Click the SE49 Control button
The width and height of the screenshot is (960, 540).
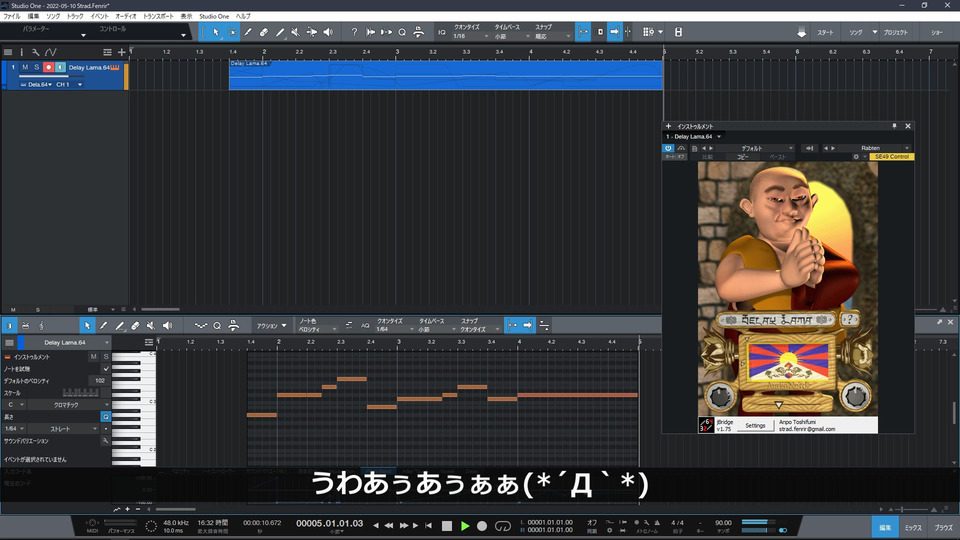coord(891,157)
